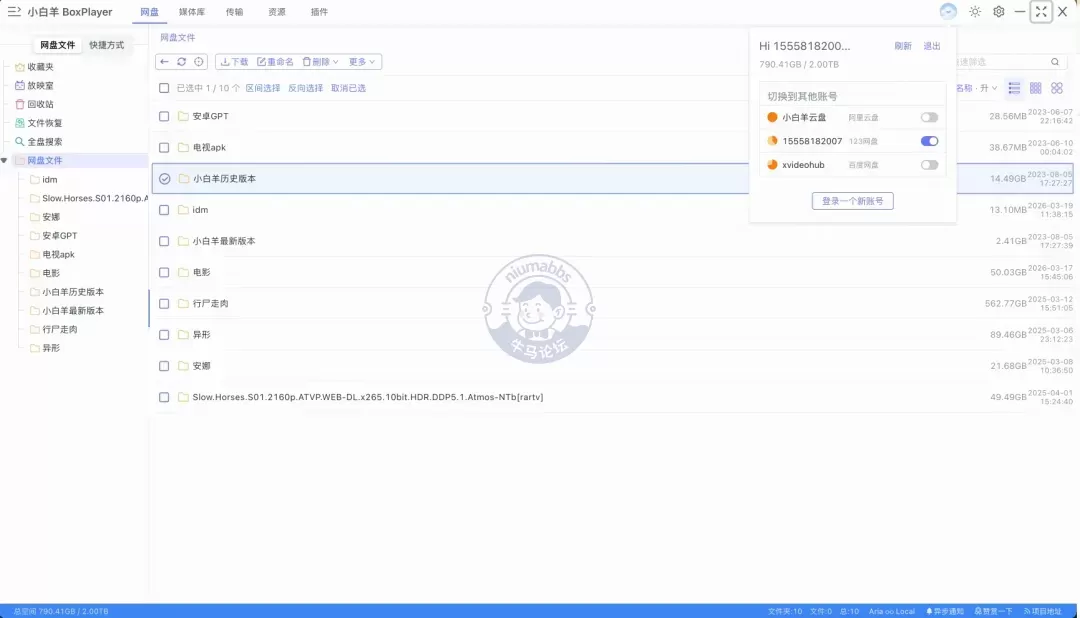The height and width of the screenshot is (618, 1080).
Task: Open the Slow.Horses.S01.2160p folder in the list
Action: tap(368, 397)
